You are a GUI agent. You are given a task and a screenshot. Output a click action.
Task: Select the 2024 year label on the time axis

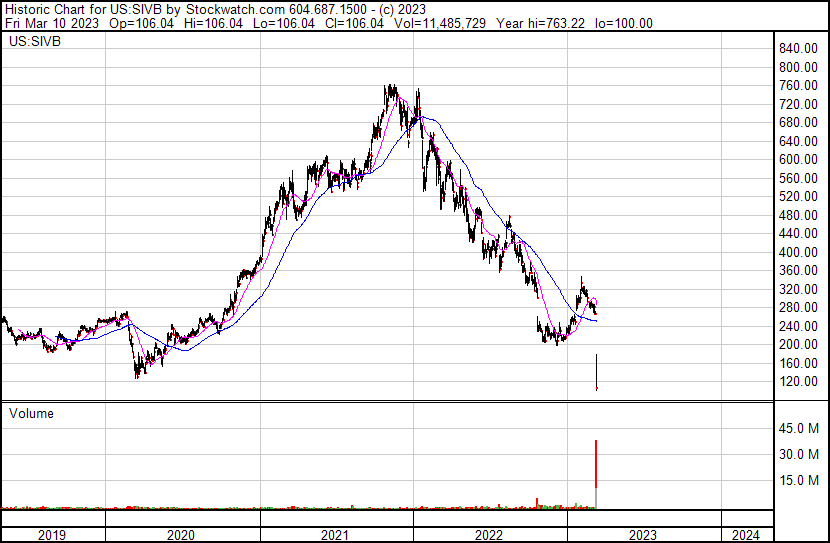point(745,535)
